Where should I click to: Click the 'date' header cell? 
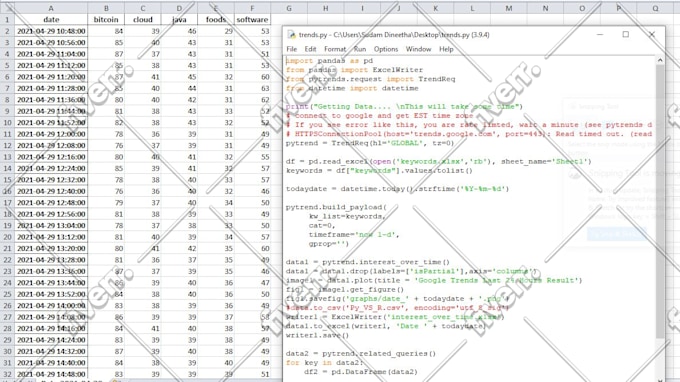tap(51, 20)
